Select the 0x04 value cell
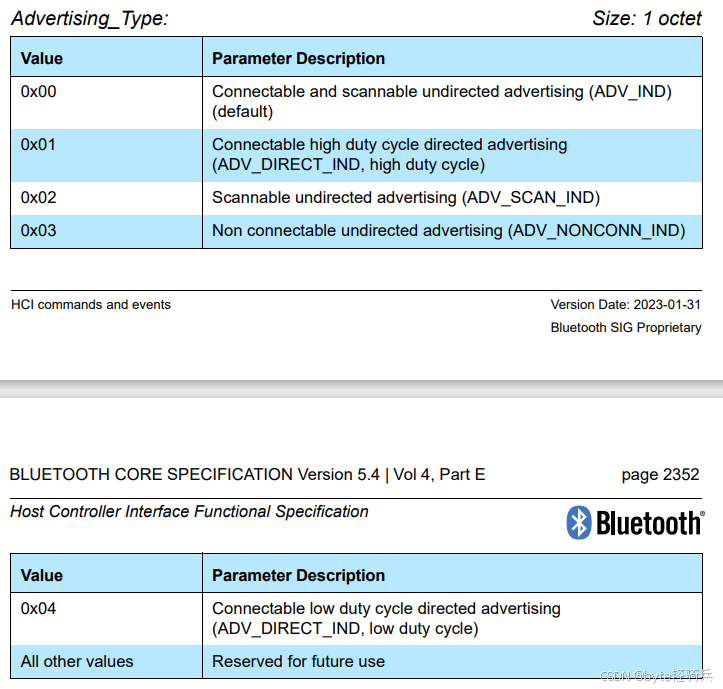This screenshot has height=689, width=723. pos(39,608)
